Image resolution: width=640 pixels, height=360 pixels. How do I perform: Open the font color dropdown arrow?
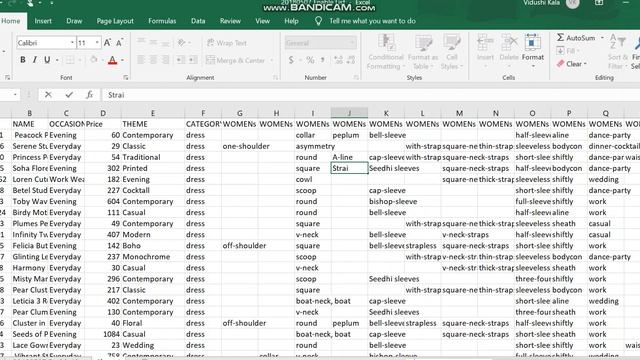(x=122, y=60)
